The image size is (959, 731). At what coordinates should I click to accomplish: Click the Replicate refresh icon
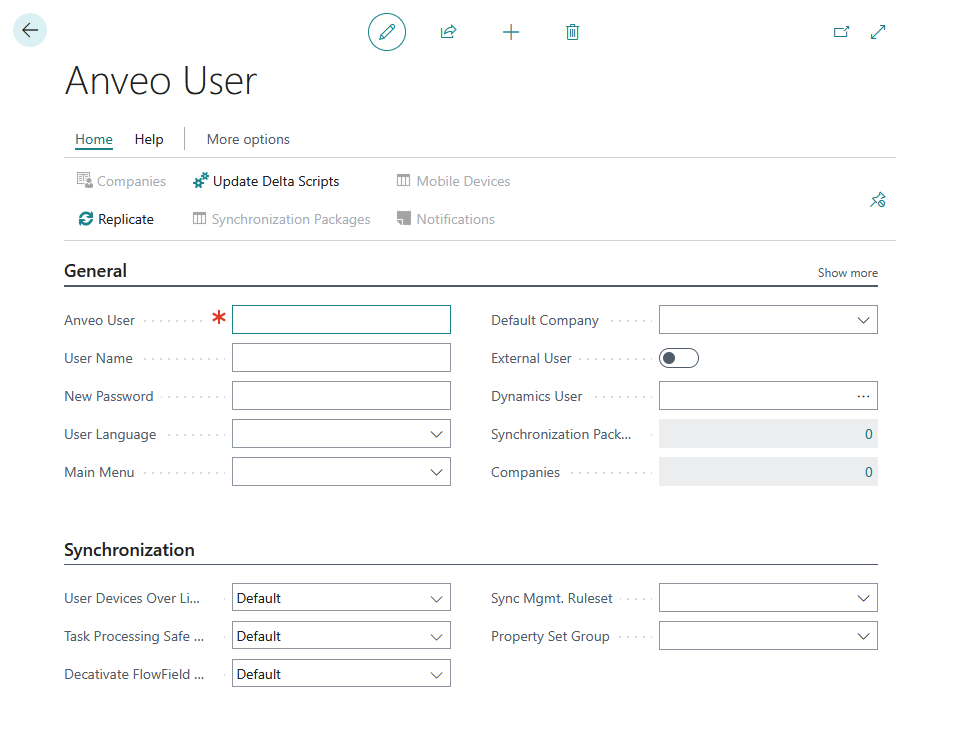[86, 219]
